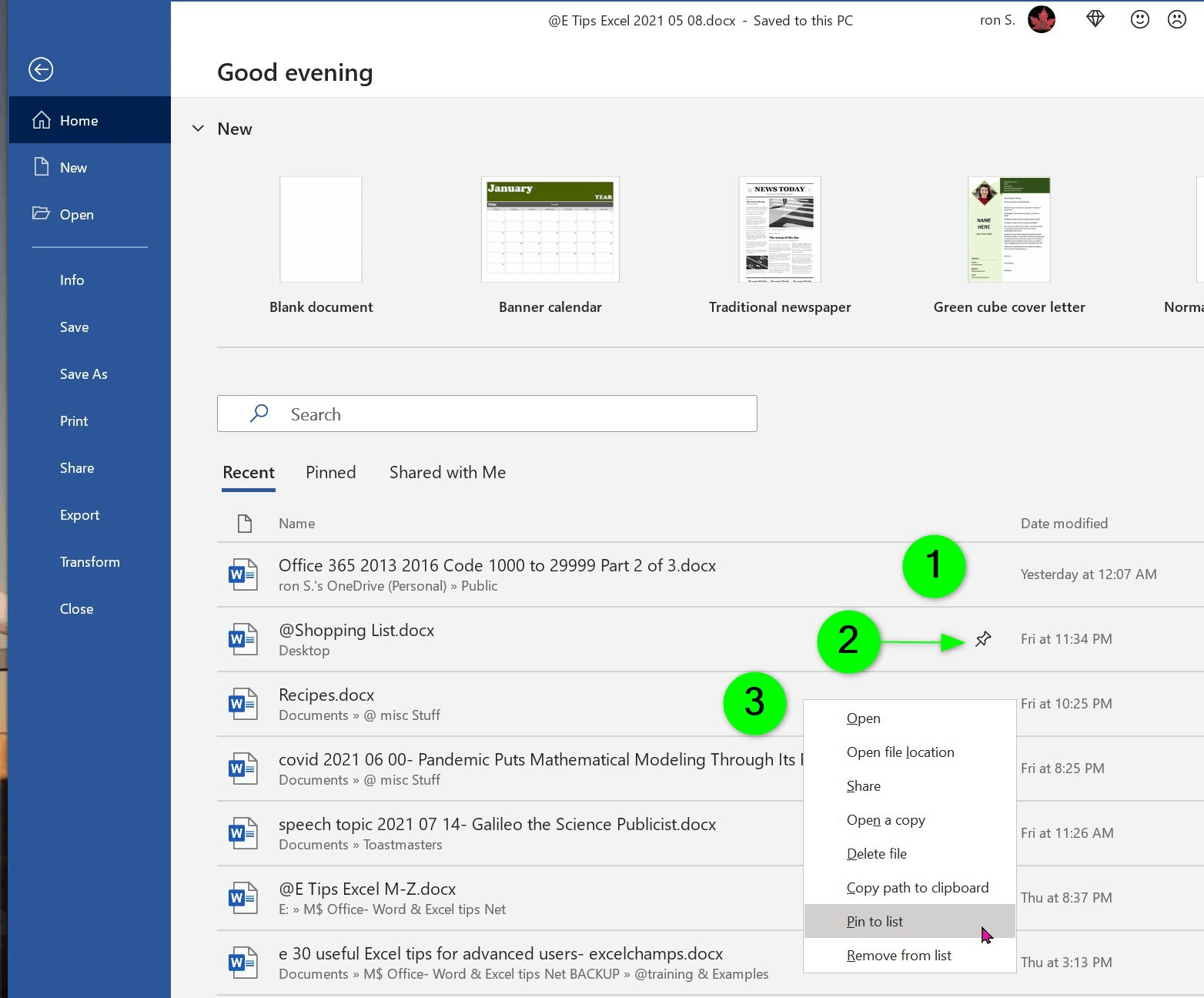The width and height of the screenshot is (1204, 998).
Task: Click the diamond premium icon in title bar
Action: coord(1095,19)
